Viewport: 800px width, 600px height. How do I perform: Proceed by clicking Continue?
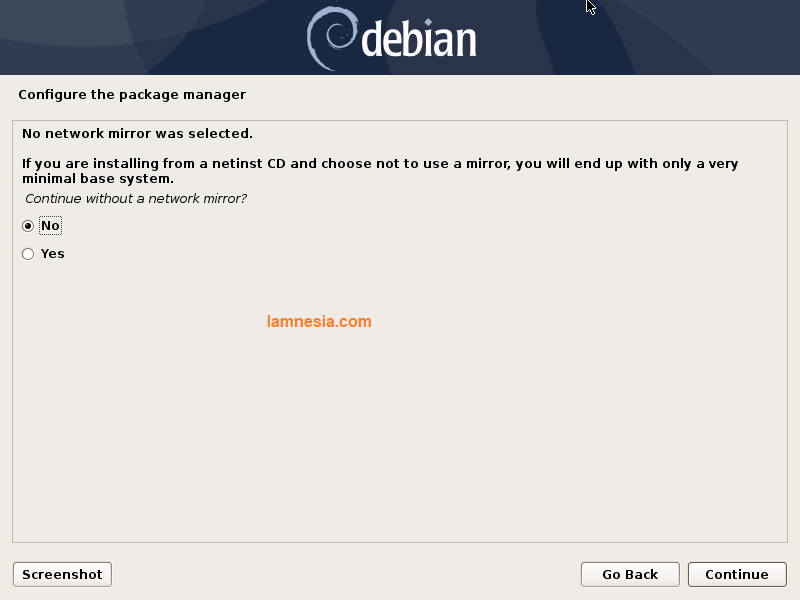click(737, 574)
